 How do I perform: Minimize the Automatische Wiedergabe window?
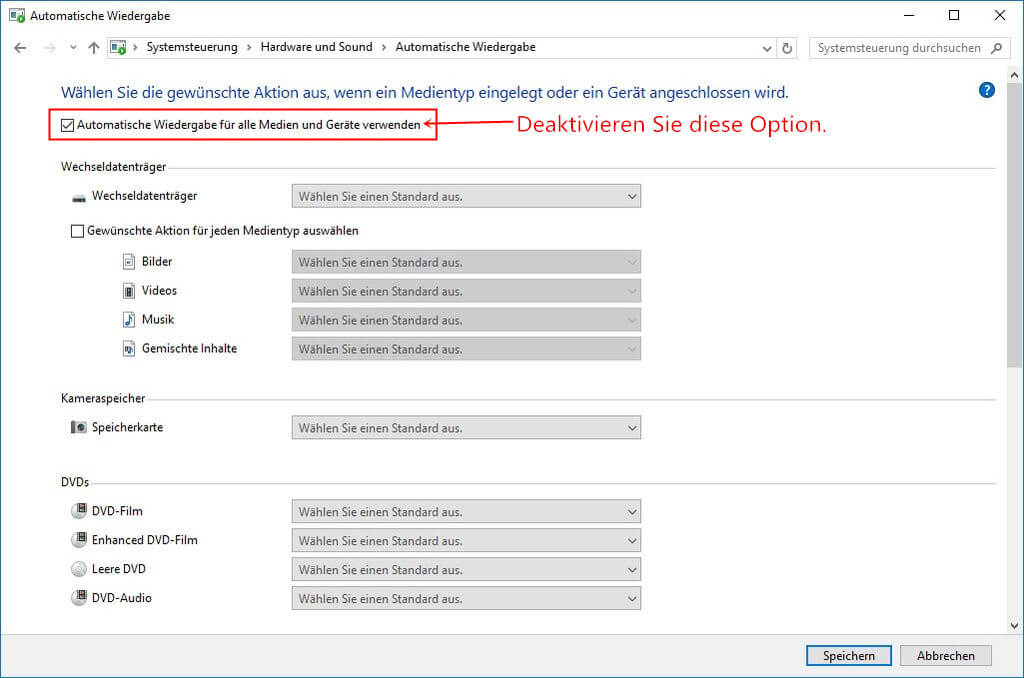coord(908,15)
